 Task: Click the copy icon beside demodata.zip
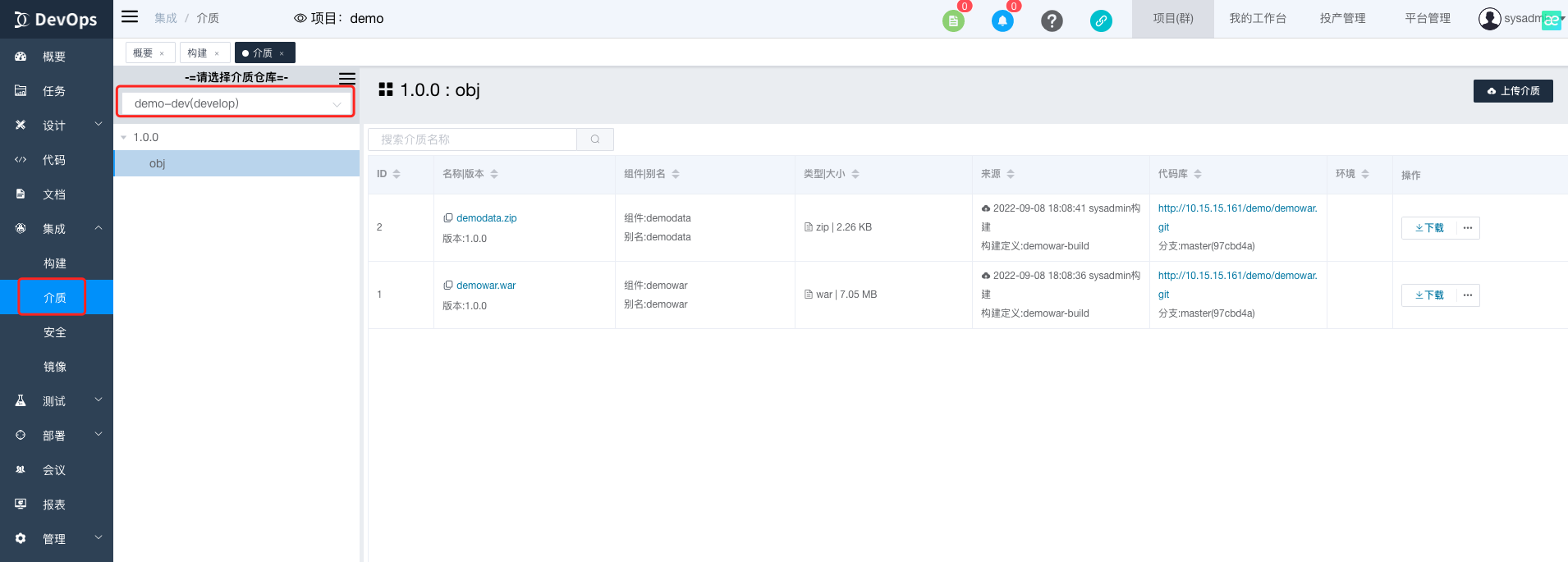pyautogui.click(x=447, y=218)
